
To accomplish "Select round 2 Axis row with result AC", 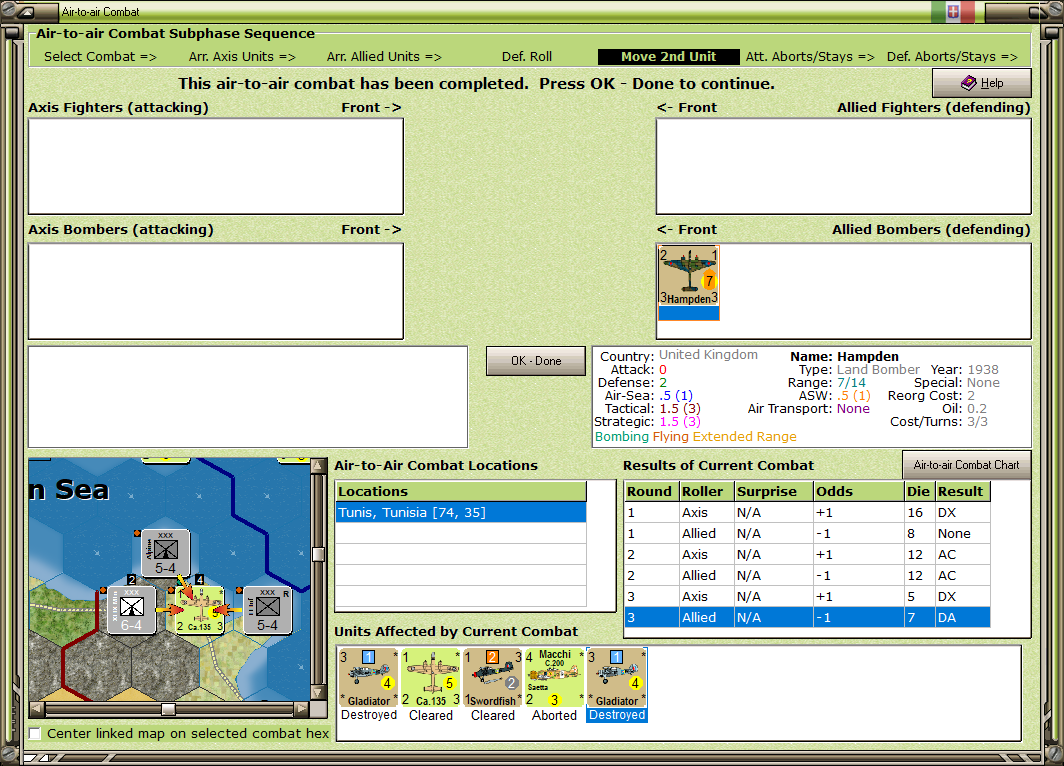I will tap(807, 554).
